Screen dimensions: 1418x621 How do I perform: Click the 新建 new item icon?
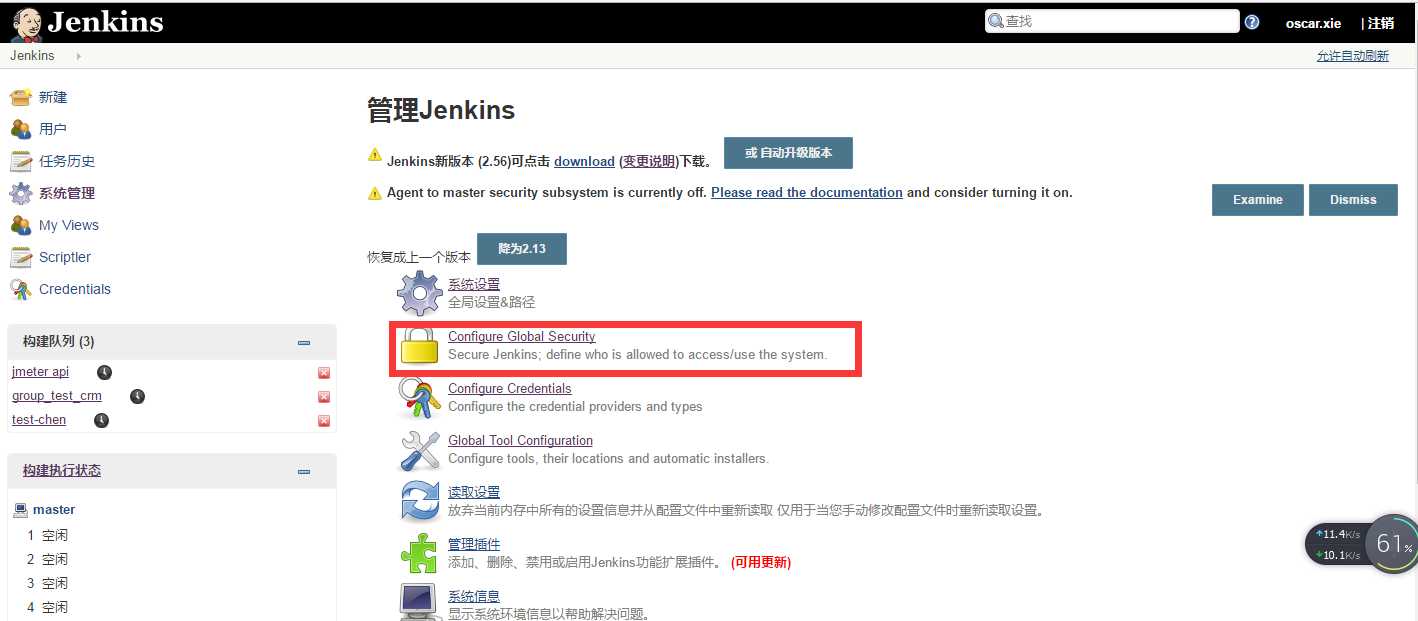click(21, 97)
